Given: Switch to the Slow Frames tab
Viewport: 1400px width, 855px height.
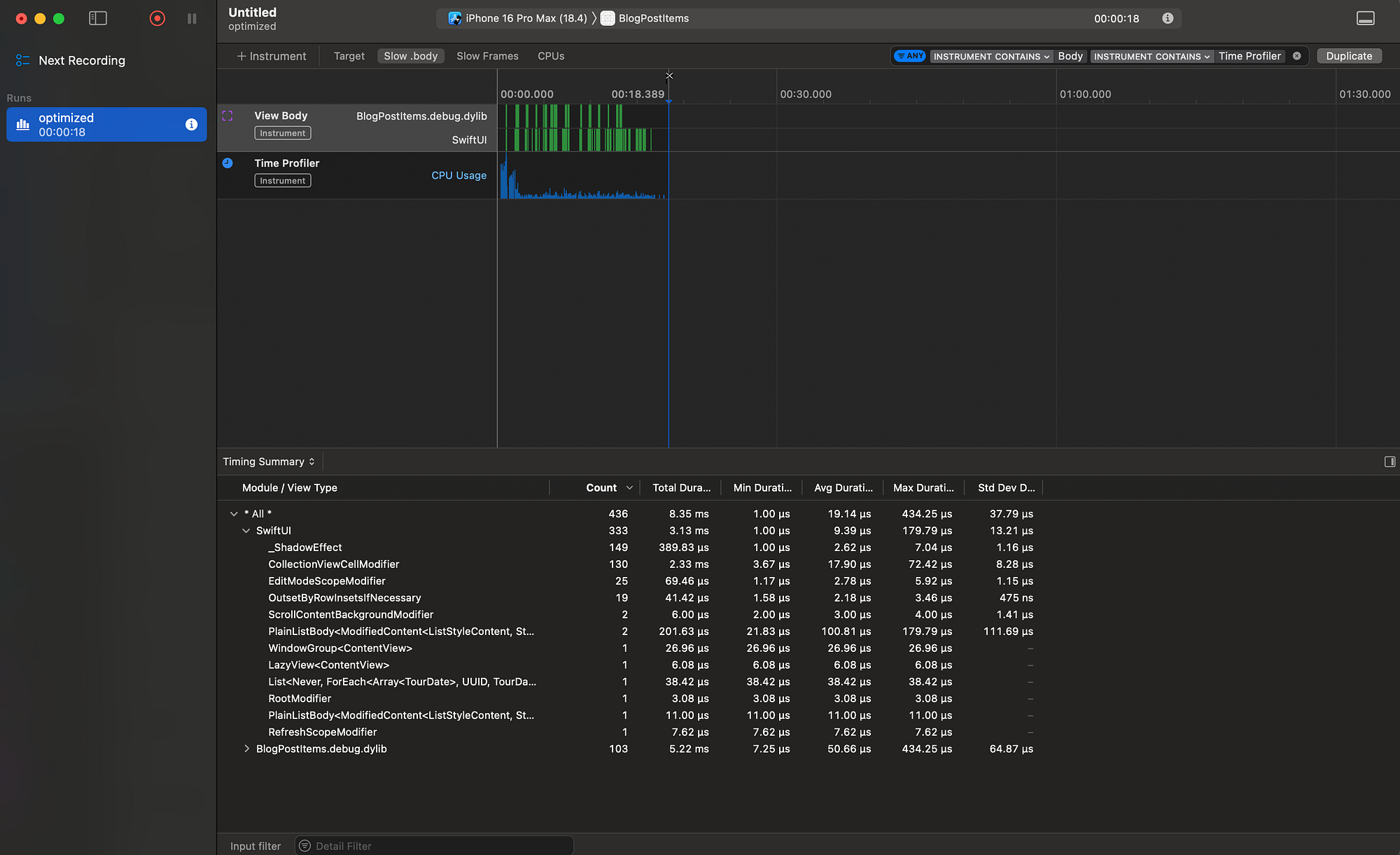Looking at the screenshot, I should click(487, 56).
